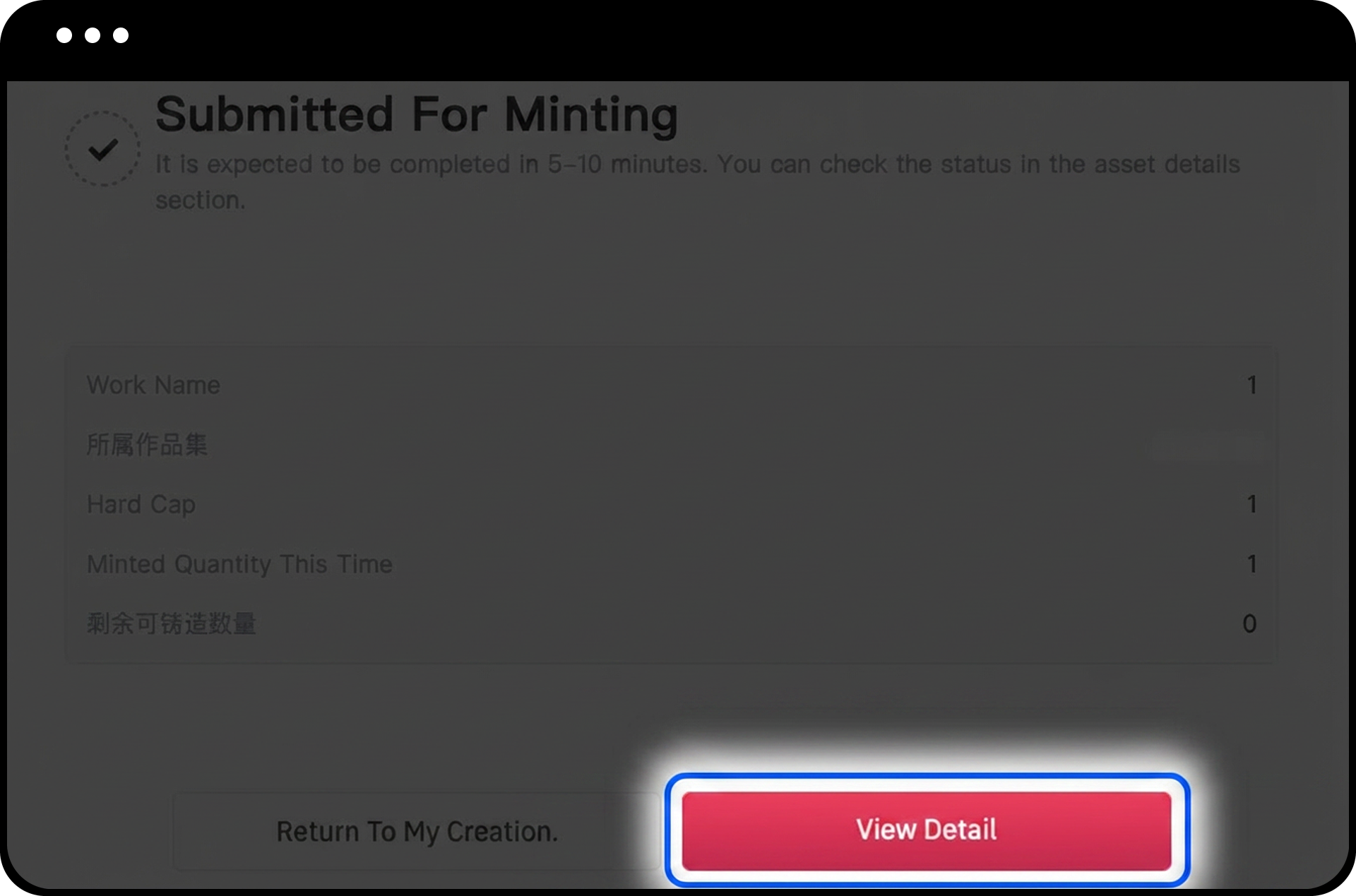Click the Work Name value 1

[1251, 386]
